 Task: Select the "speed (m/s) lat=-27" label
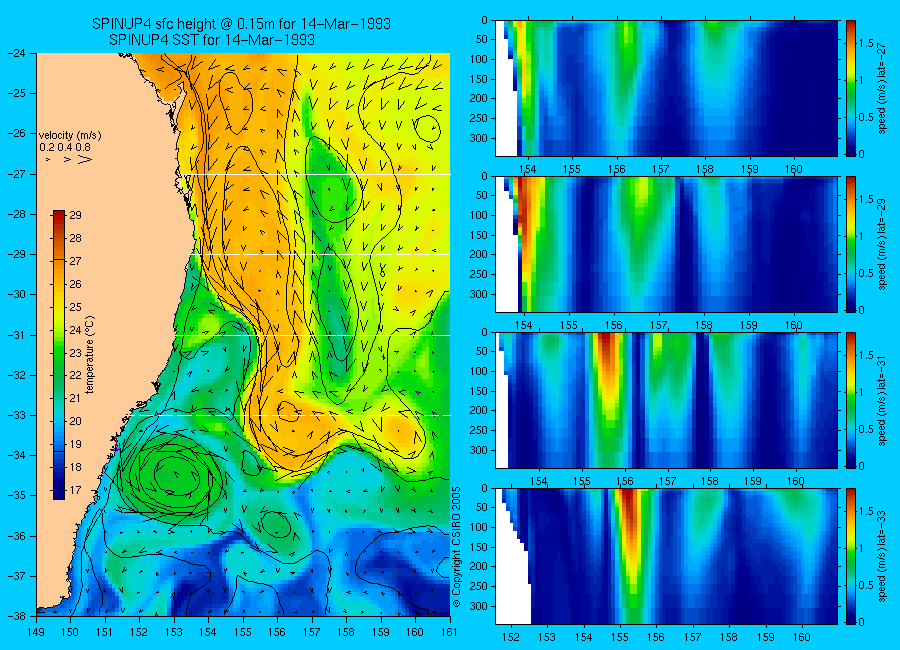coord(883,88)
